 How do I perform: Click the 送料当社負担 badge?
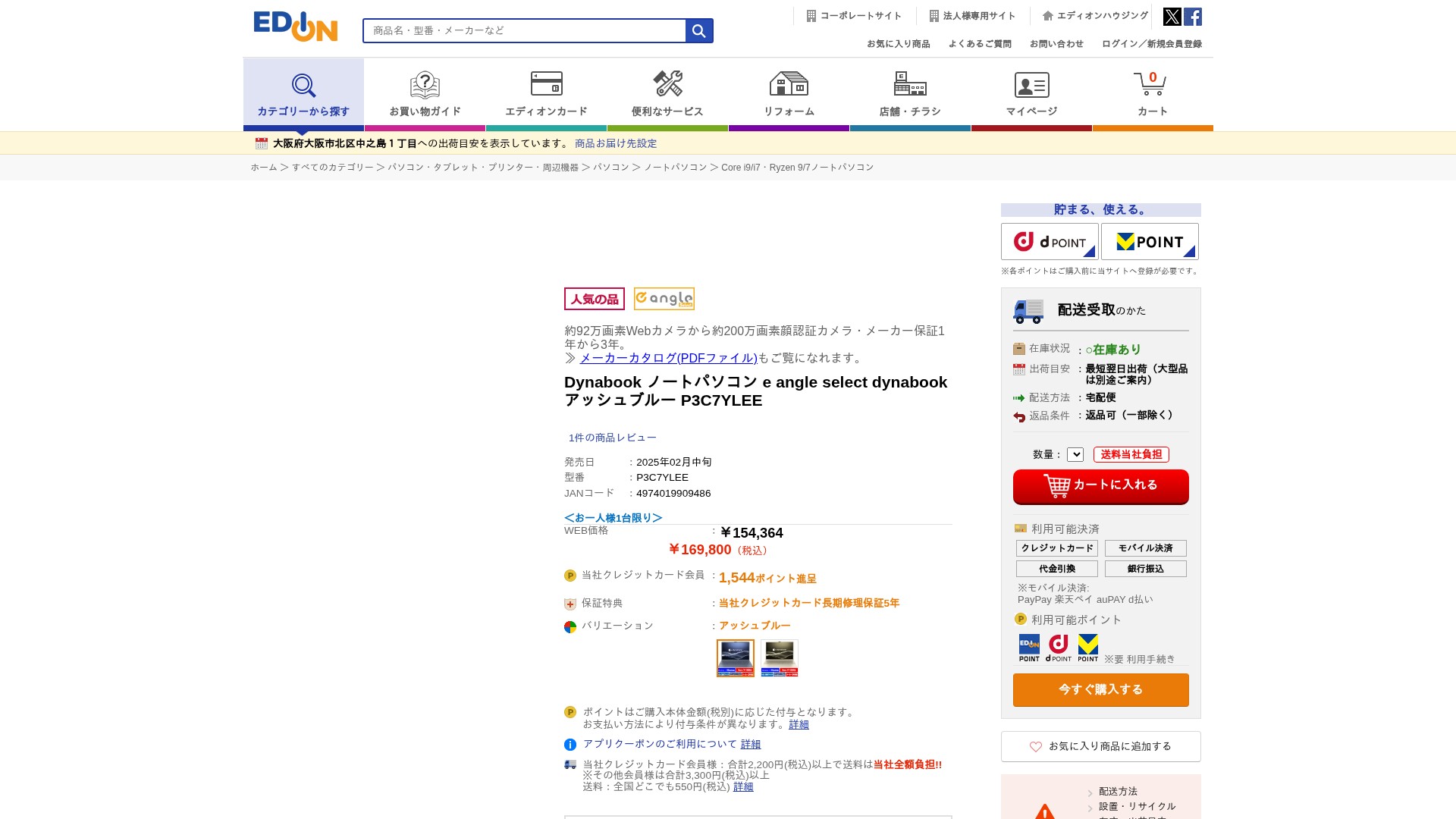[x=1131, y=454]
